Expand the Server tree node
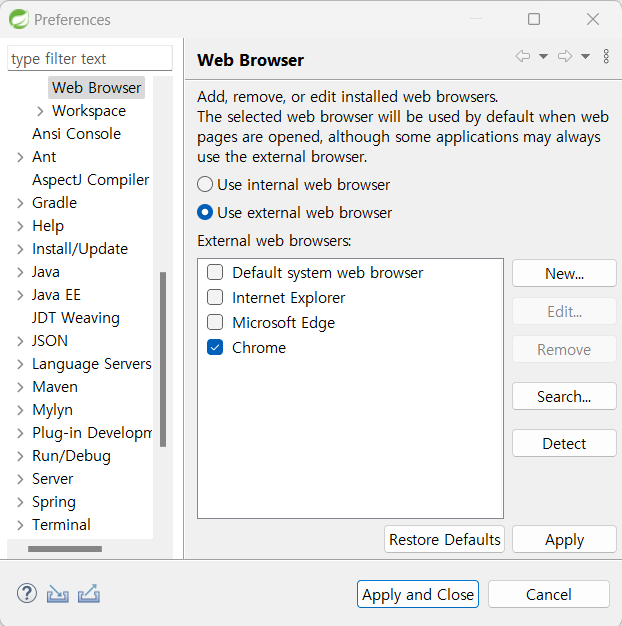Image resolution: width=622 pixels, height=626 pixels. click(20, 479)
